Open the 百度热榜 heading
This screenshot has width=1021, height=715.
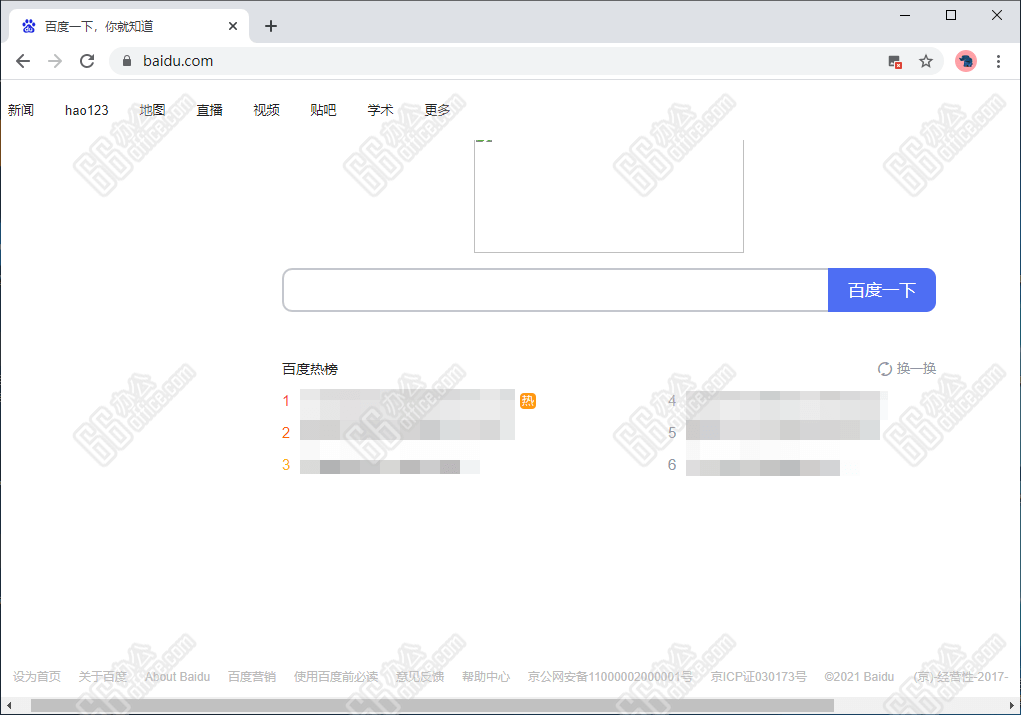coord(310,369)
